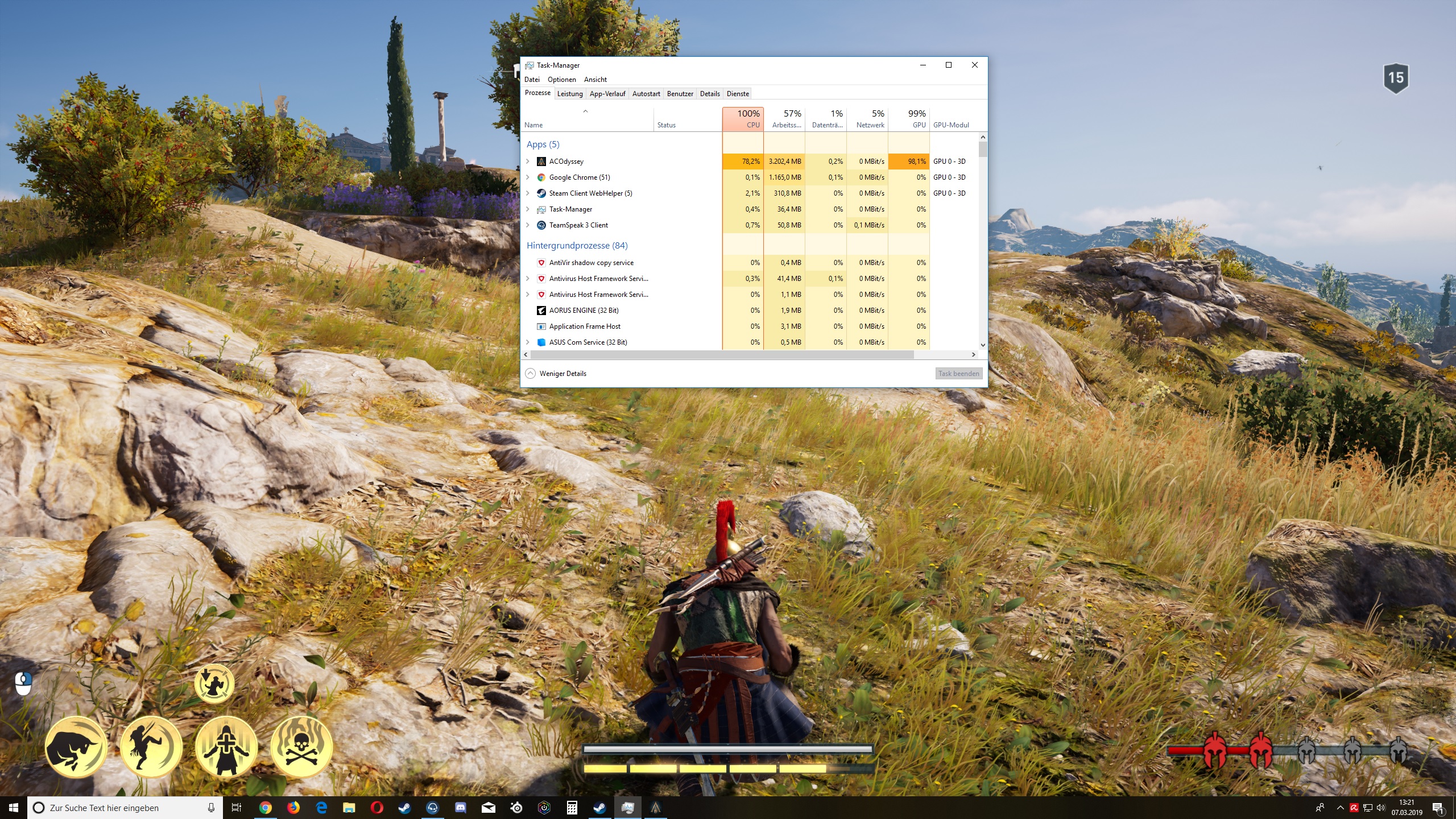This screenshot has height=819, width=1456.
Task: Activate the Sparta kick ability icon
Action: 151,747
